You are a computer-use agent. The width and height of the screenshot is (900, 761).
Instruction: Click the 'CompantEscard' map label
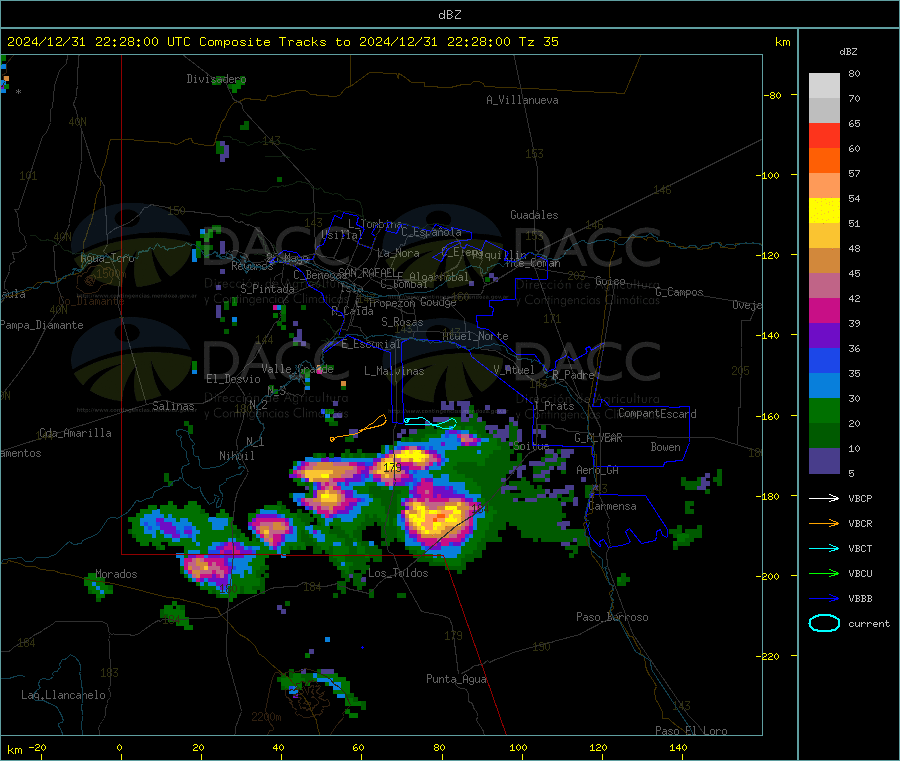tap(657, 413)
